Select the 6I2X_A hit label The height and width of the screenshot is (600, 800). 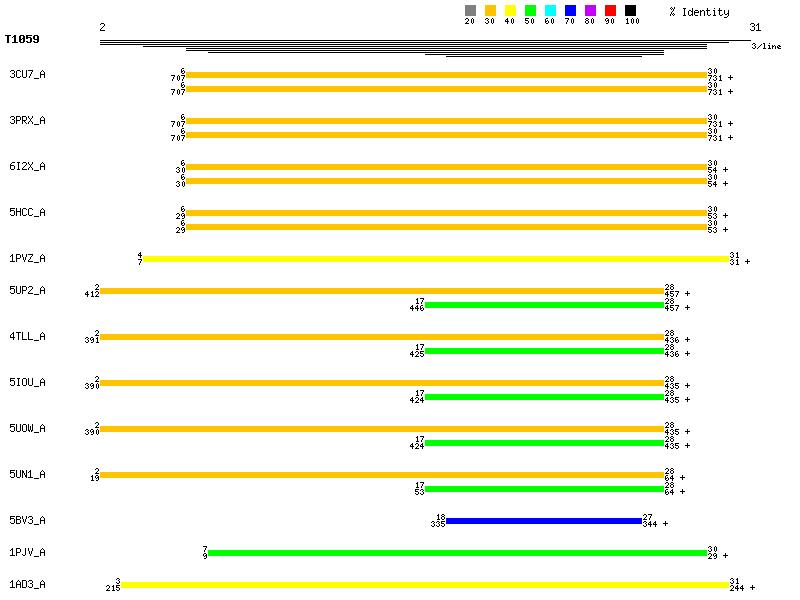[27, 167]
